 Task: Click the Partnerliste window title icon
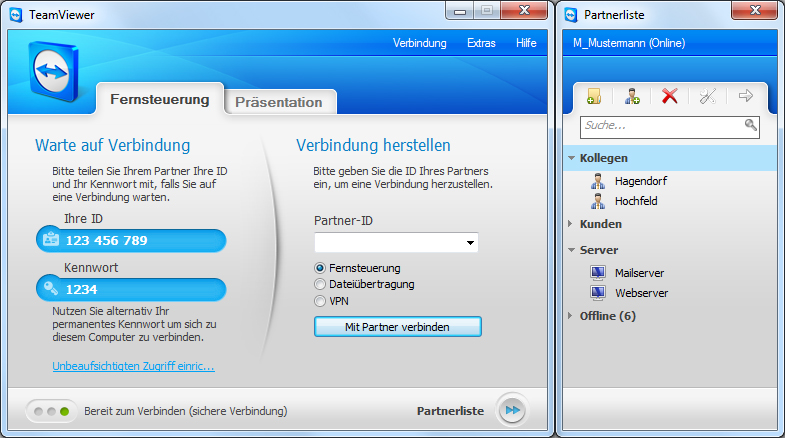tap(571, 15)
